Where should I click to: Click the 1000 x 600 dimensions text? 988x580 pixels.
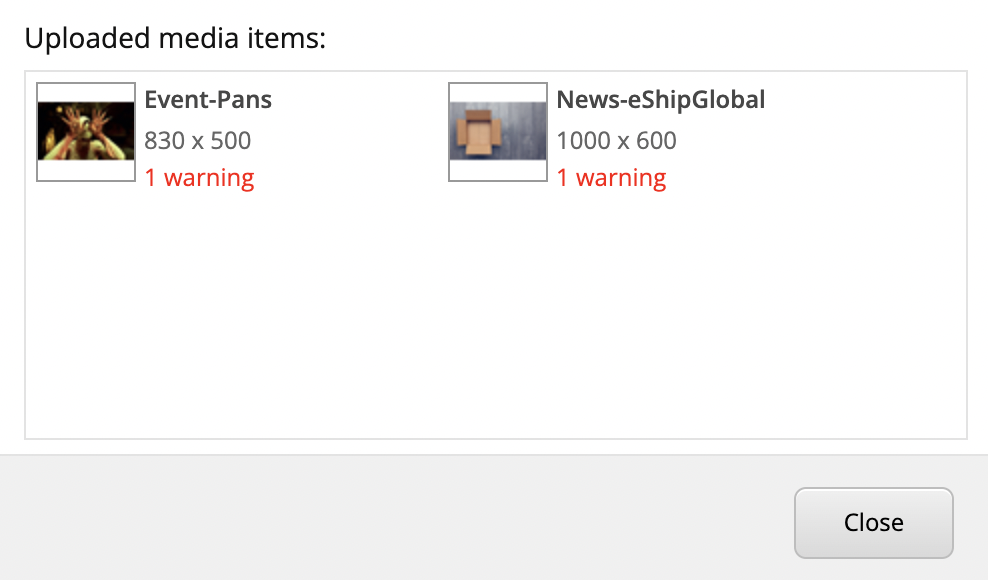pos(616,140)
